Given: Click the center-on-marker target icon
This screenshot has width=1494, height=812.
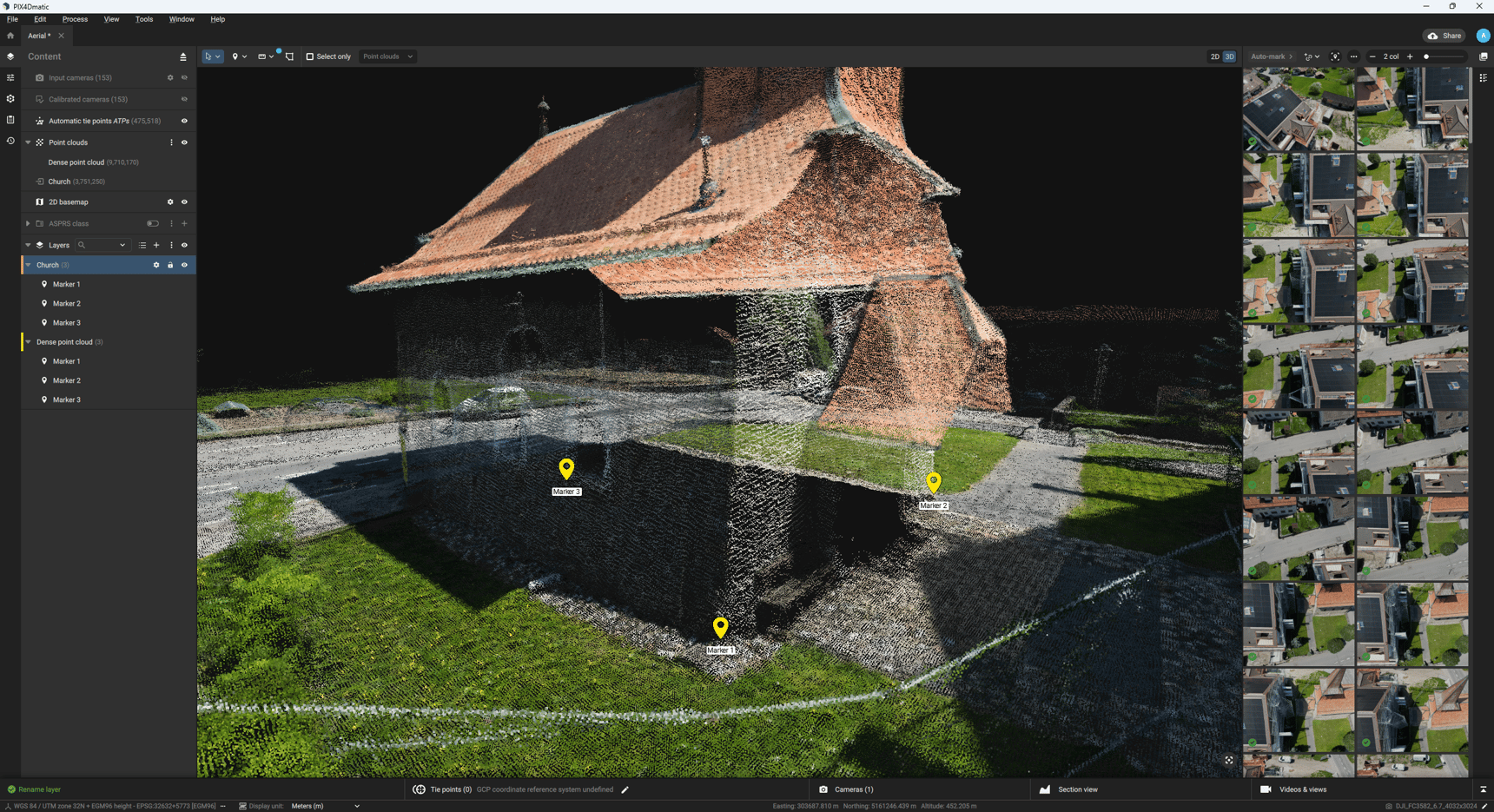Looking at the screenshot, I should click(x=1335, y=56).
